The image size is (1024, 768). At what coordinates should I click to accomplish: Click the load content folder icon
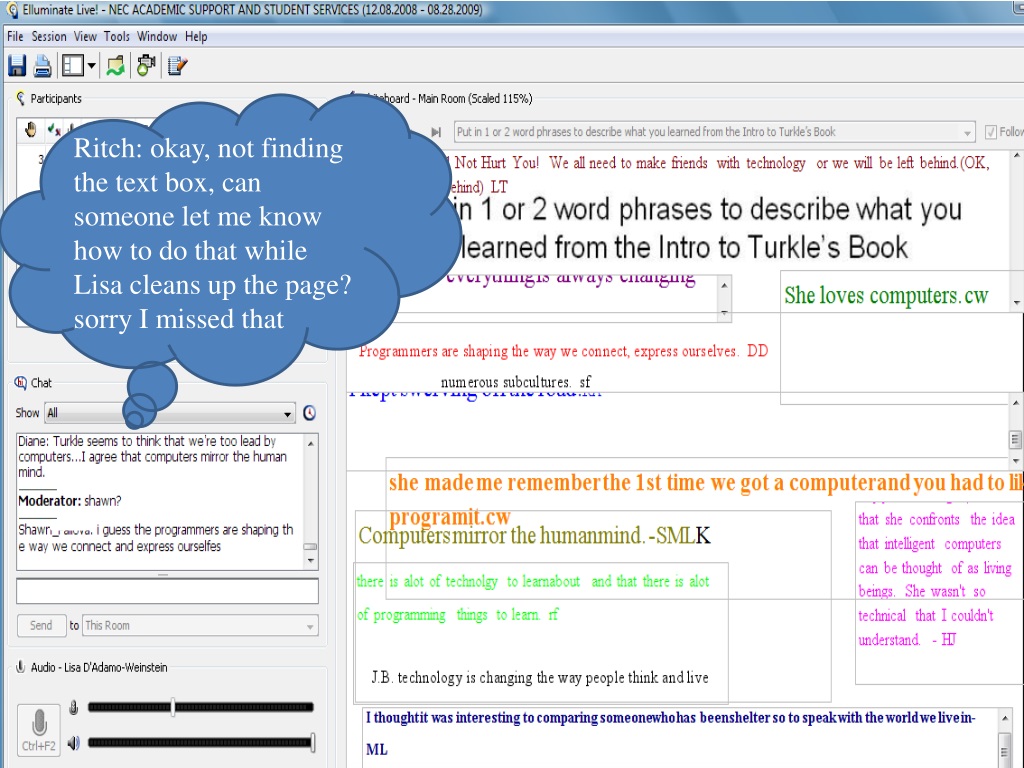point(116,65)
